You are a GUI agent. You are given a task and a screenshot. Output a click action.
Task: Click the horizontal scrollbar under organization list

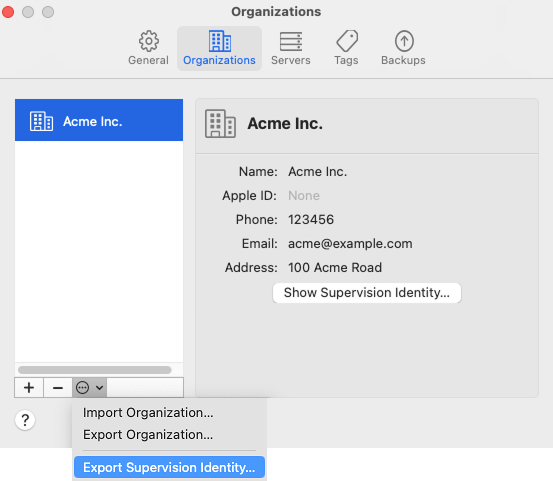95,370
